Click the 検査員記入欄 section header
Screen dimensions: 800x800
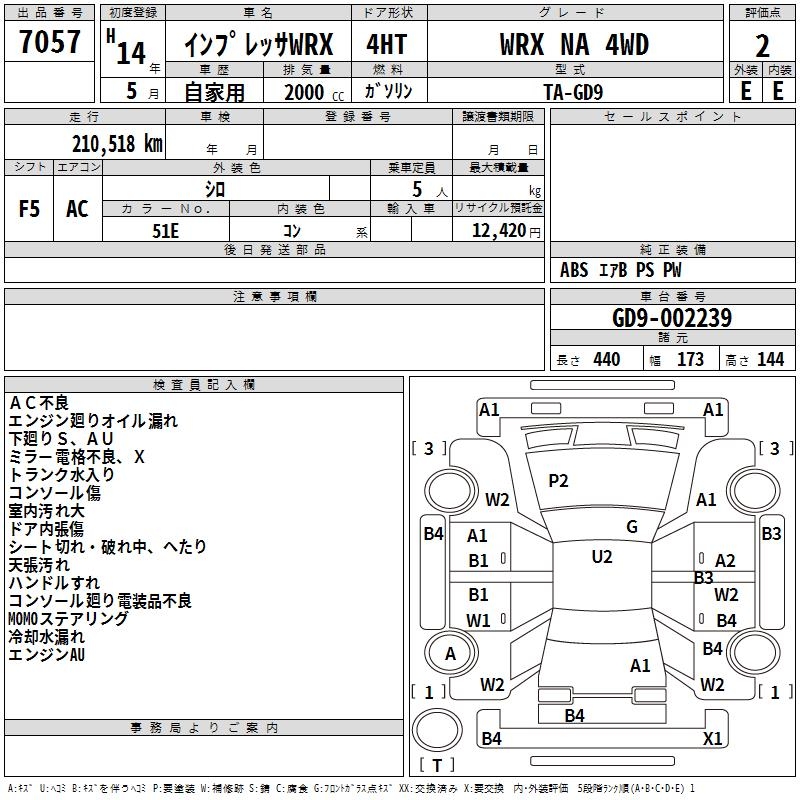204,385
